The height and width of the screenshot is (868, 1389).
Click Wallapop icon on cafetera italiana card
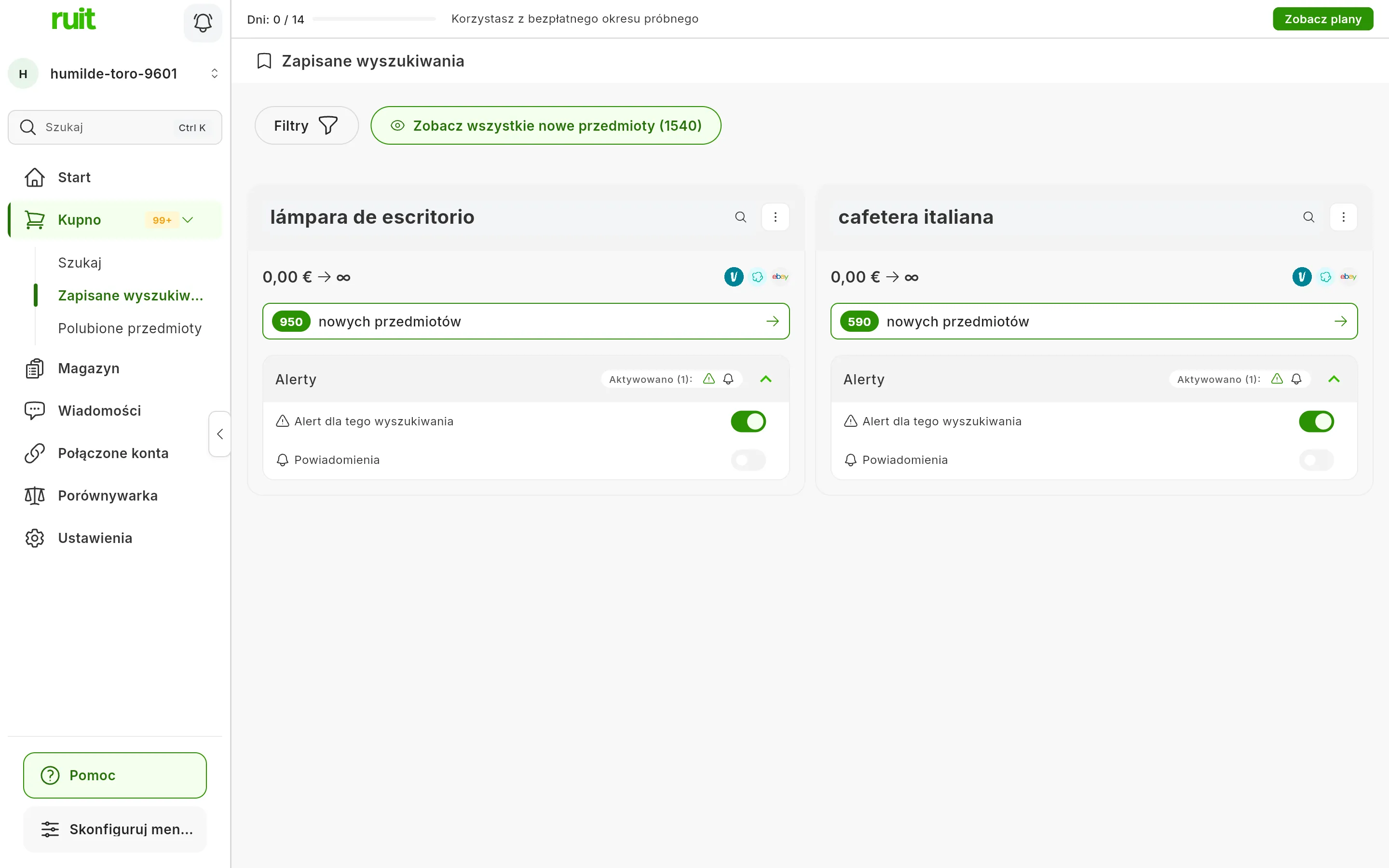coord(1325,277)
